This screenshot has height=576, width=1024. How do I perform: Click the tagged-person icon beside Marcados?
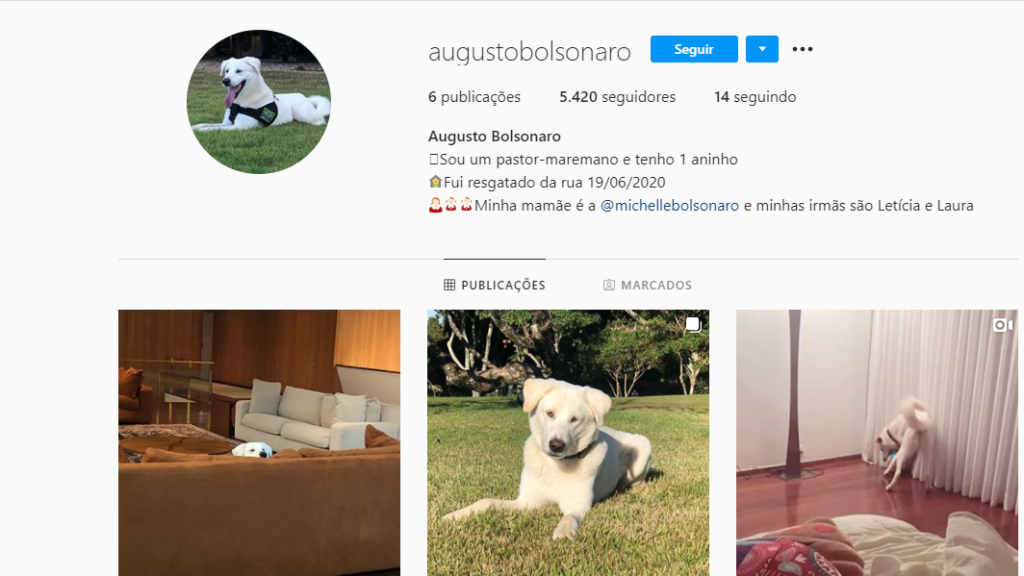(x=609, y=285)
